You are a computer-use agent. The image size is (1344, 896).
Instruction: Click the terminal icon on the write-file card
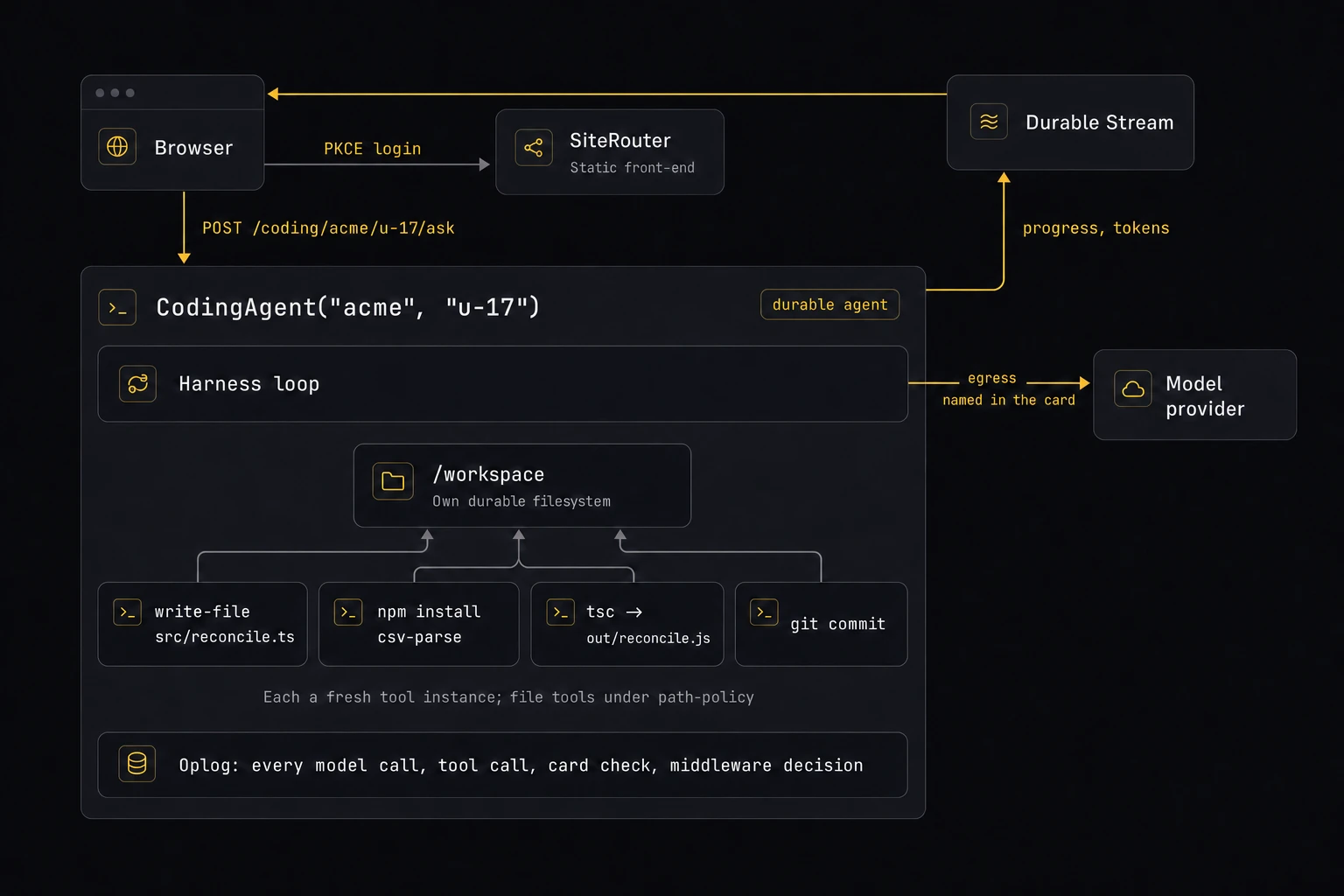click(x=128, y=612)
